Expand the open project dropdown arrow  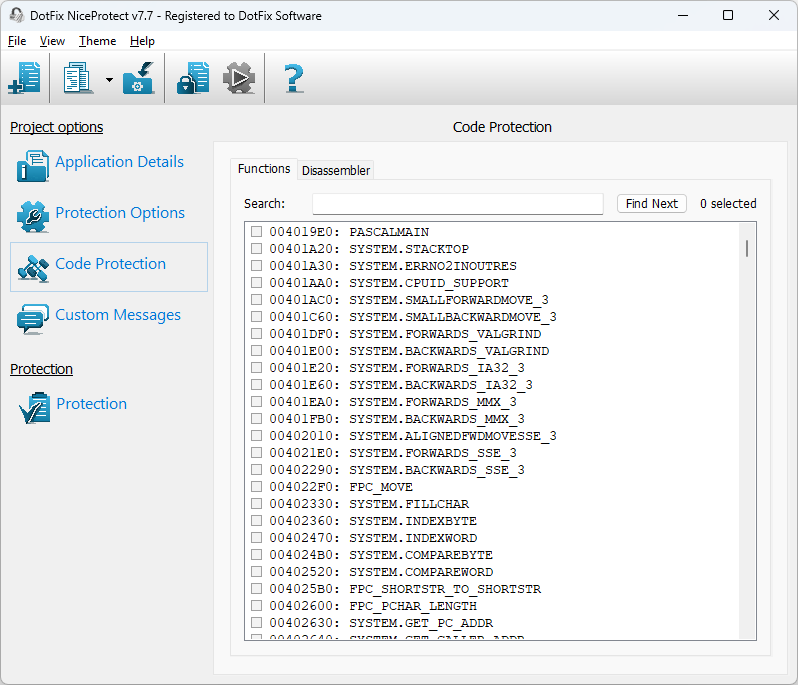click(x=109, y=79)
